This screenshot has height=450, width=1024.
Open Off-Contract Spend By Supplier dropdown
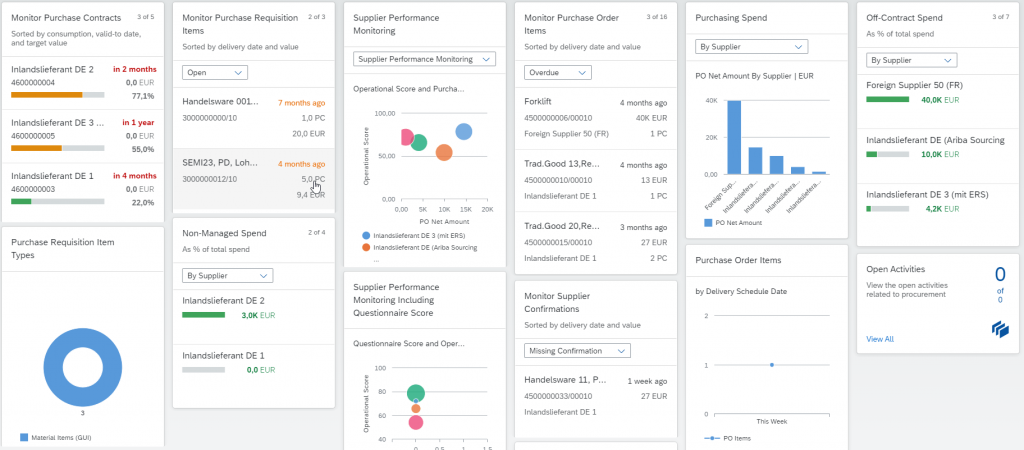click(912, 60)
